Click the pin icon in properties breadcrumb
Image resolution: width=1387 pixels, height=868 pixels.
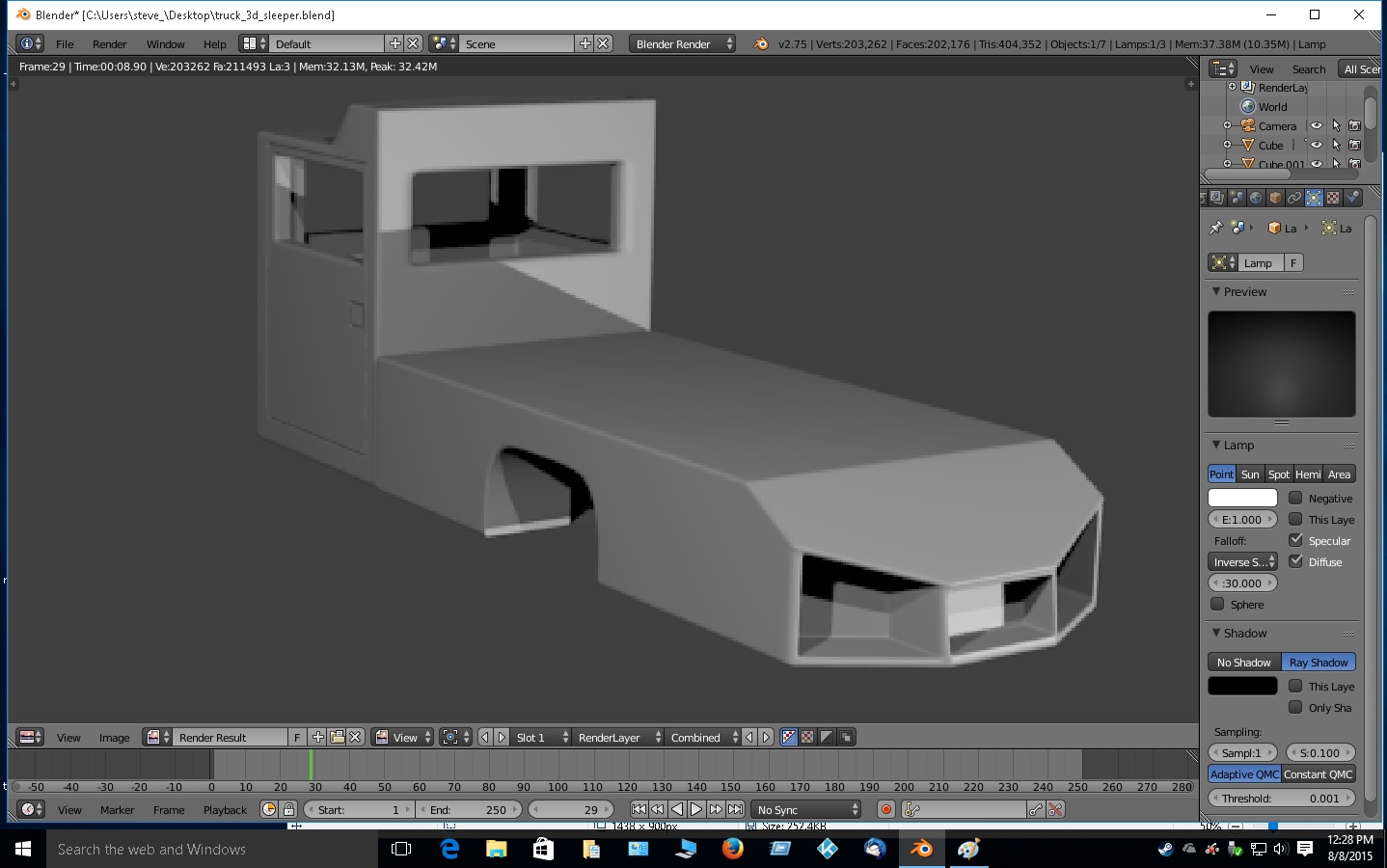tap(1215, 229)
